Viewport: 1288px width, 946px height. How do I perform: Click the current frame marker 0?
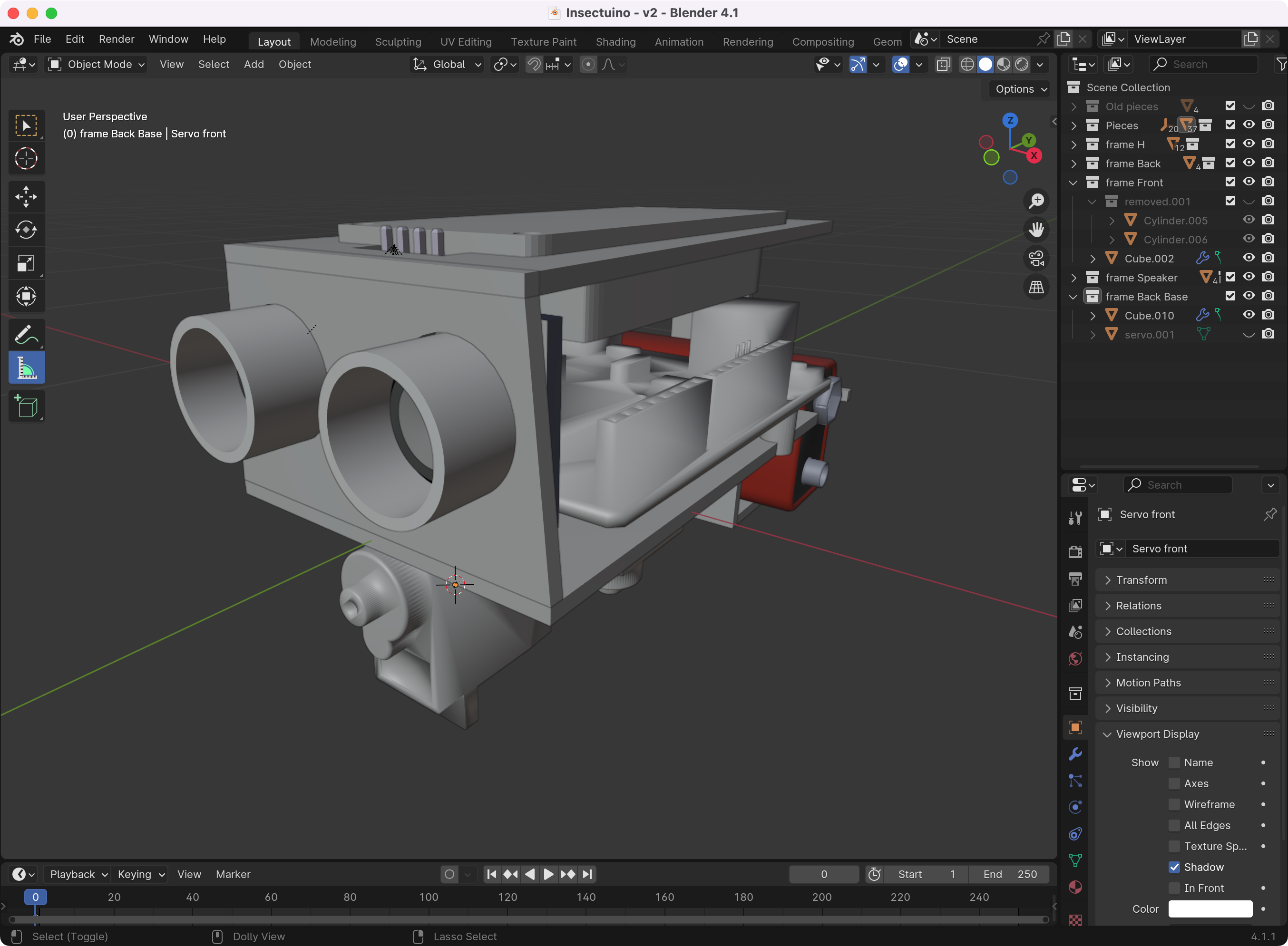[x=36, y=897]
